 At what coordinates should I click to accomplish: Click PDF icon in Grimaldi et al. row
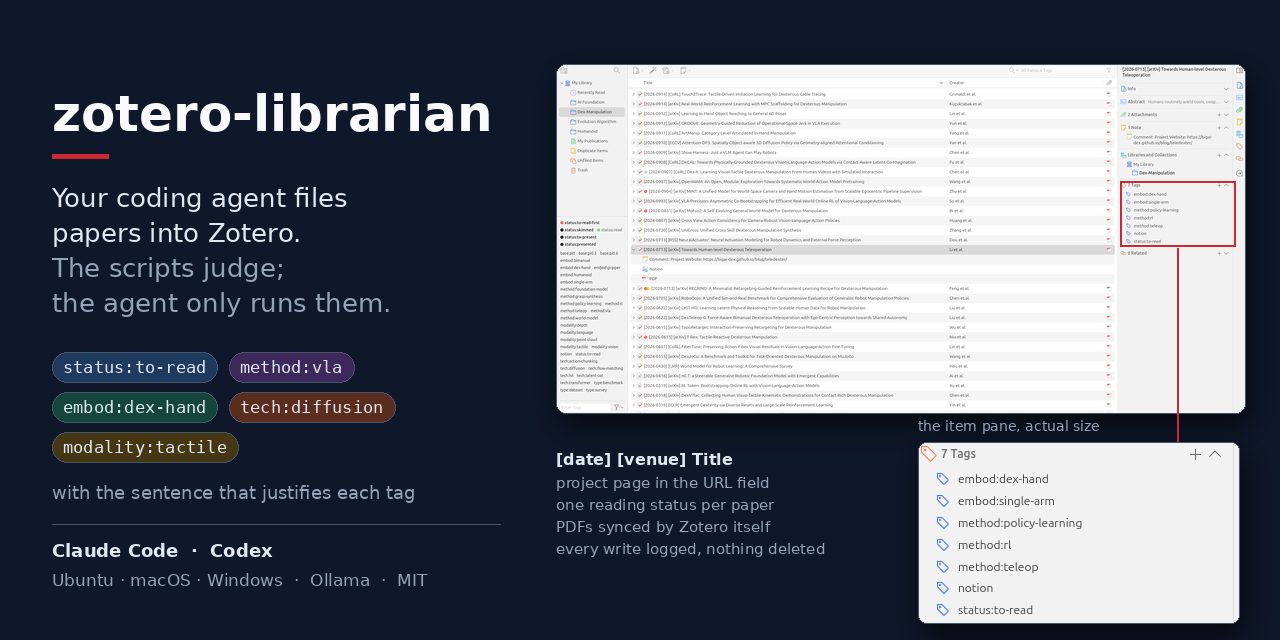tap(1109, 94)
